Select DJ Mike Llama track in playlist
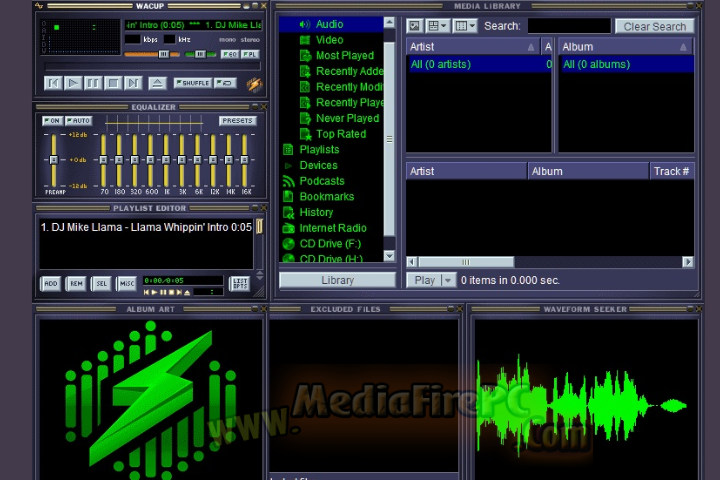The image size is (720, 480). pyautogui.click(x=146, y=227)
